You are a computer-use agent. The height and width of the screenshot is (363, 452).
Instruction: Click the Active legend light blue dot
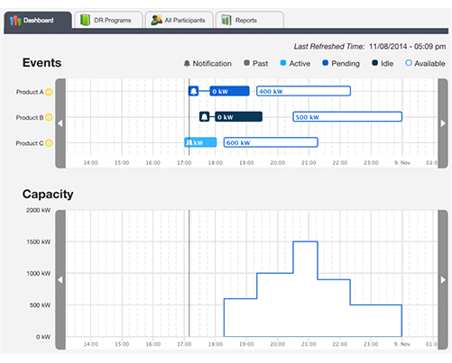coord(283,63)
